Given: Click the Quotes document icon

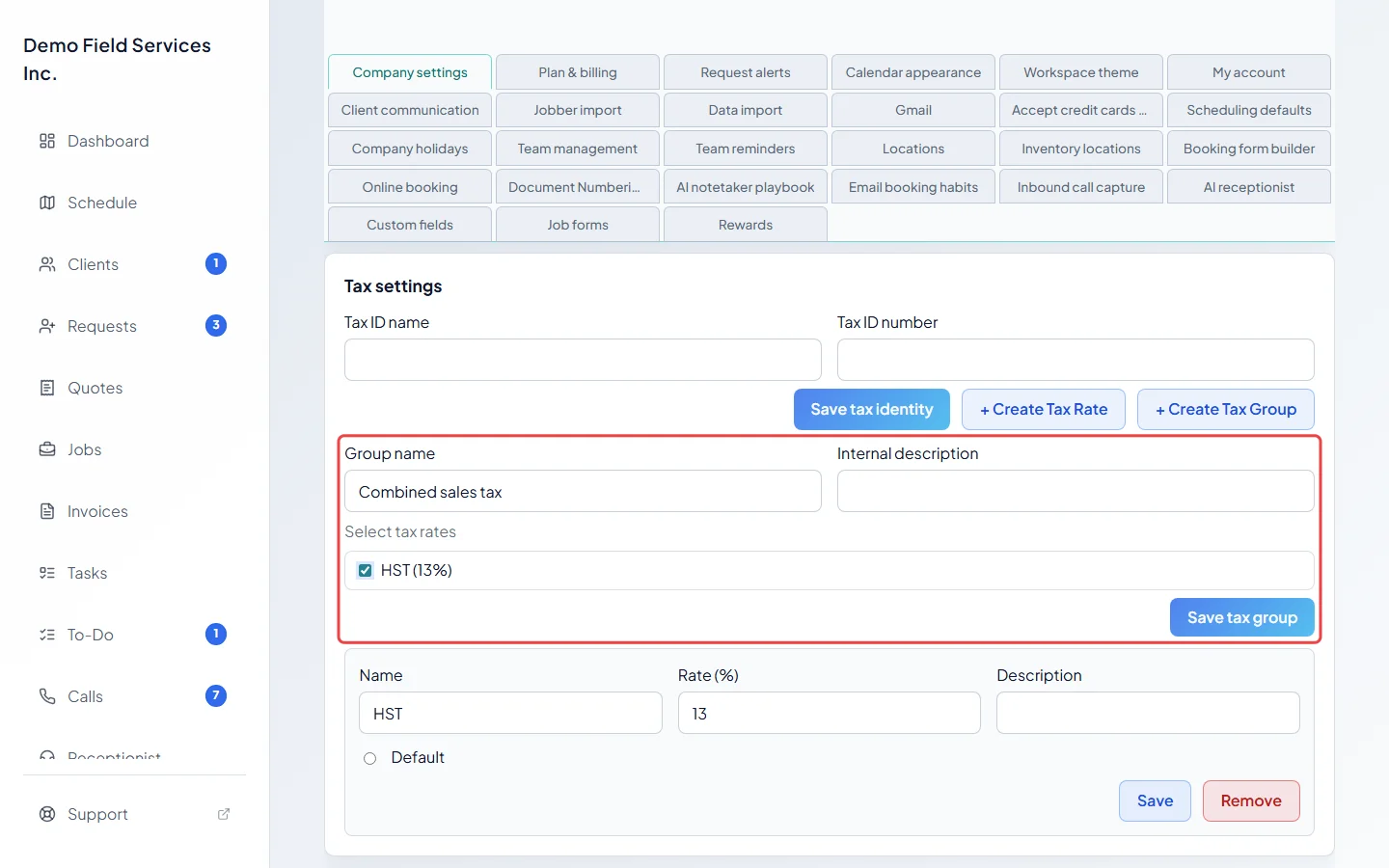Looking at the screenshot, I should point(47,388).
